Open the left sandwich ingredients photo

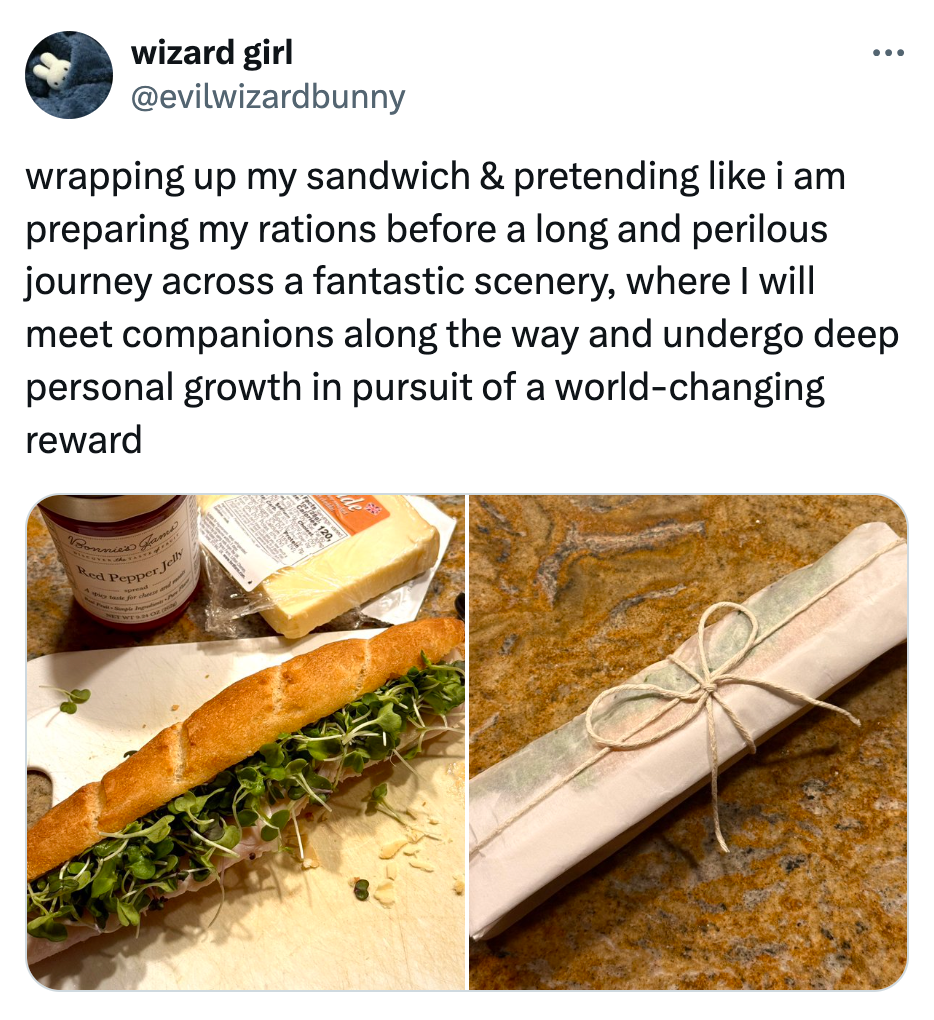tap(246, 742)
